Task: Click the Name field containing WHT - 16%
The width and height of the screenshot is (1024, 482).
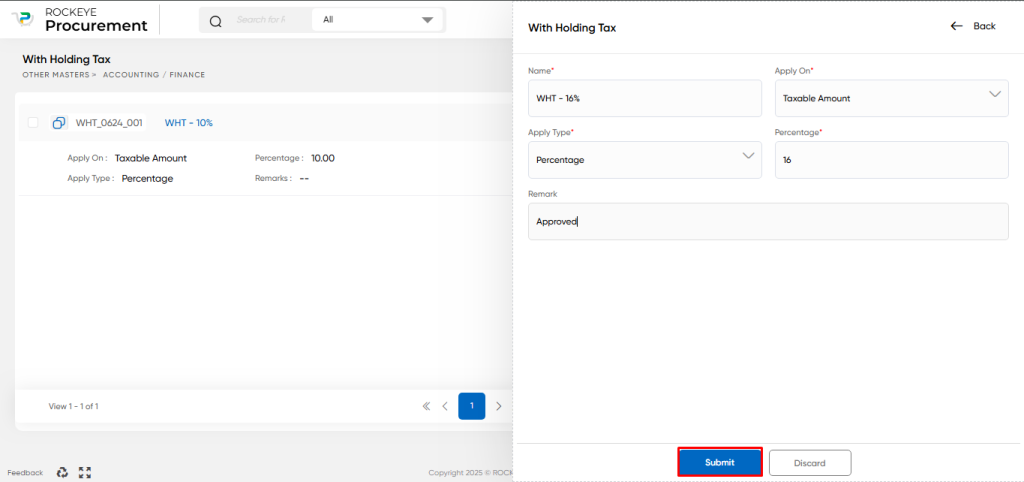Action: tap(645, 99)
